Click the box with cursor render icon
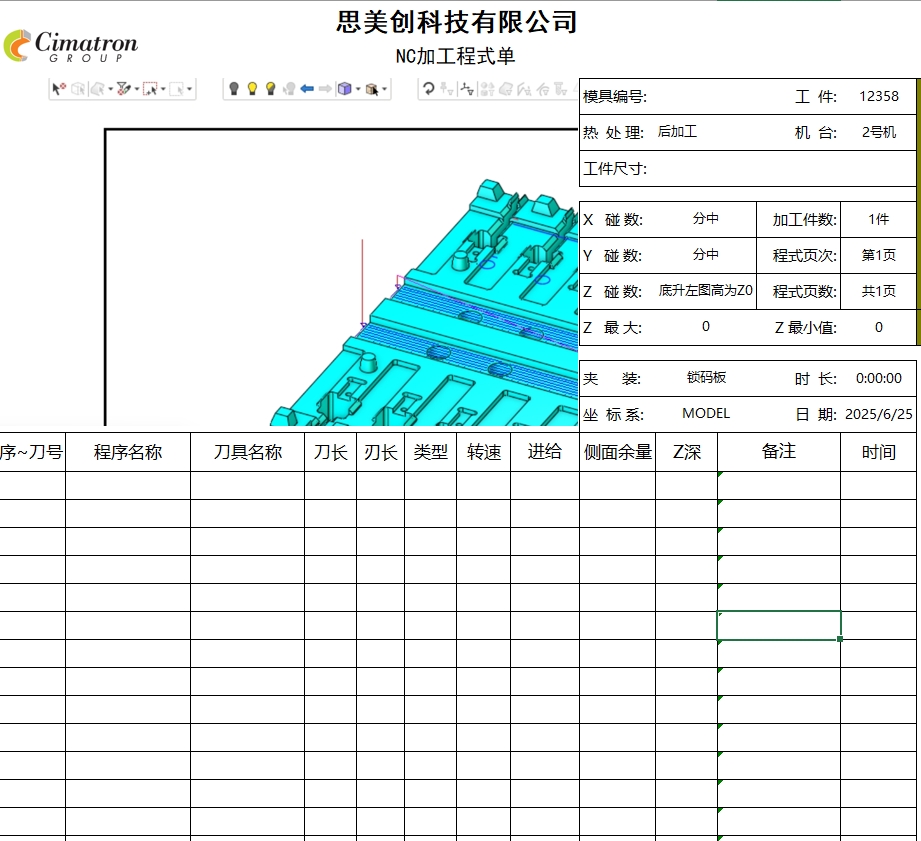The height and width of the screenshot is (841, 921). 372,89
